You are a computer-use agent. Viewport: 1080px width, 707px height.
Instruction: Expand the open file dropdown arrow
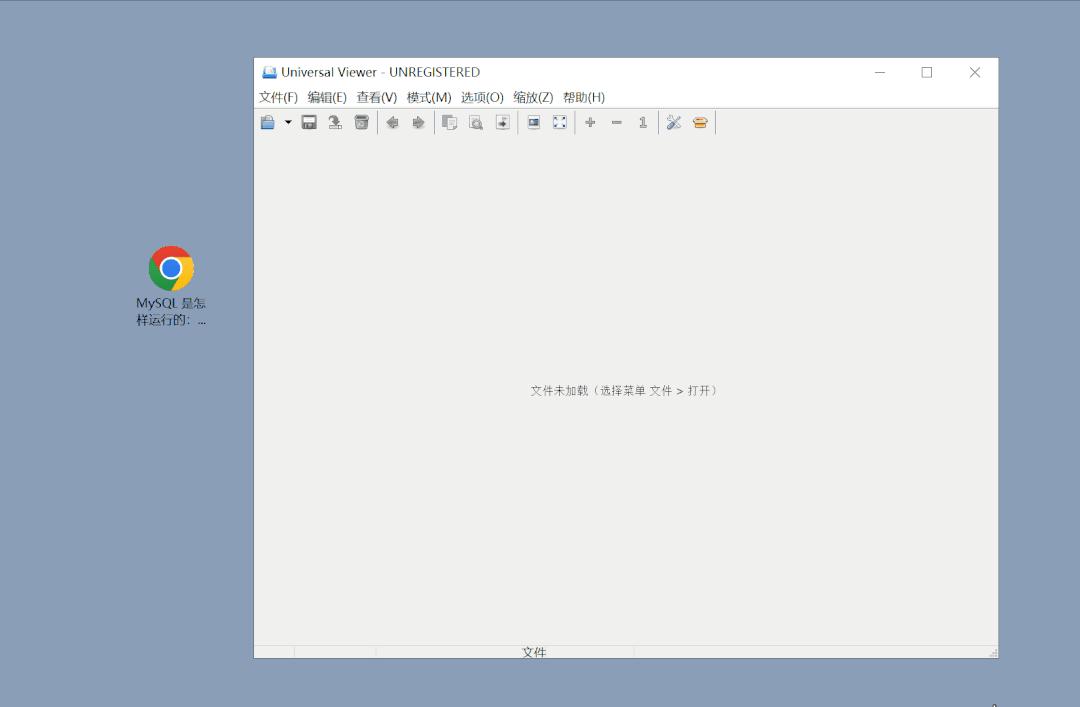click(x=288, y=122)
